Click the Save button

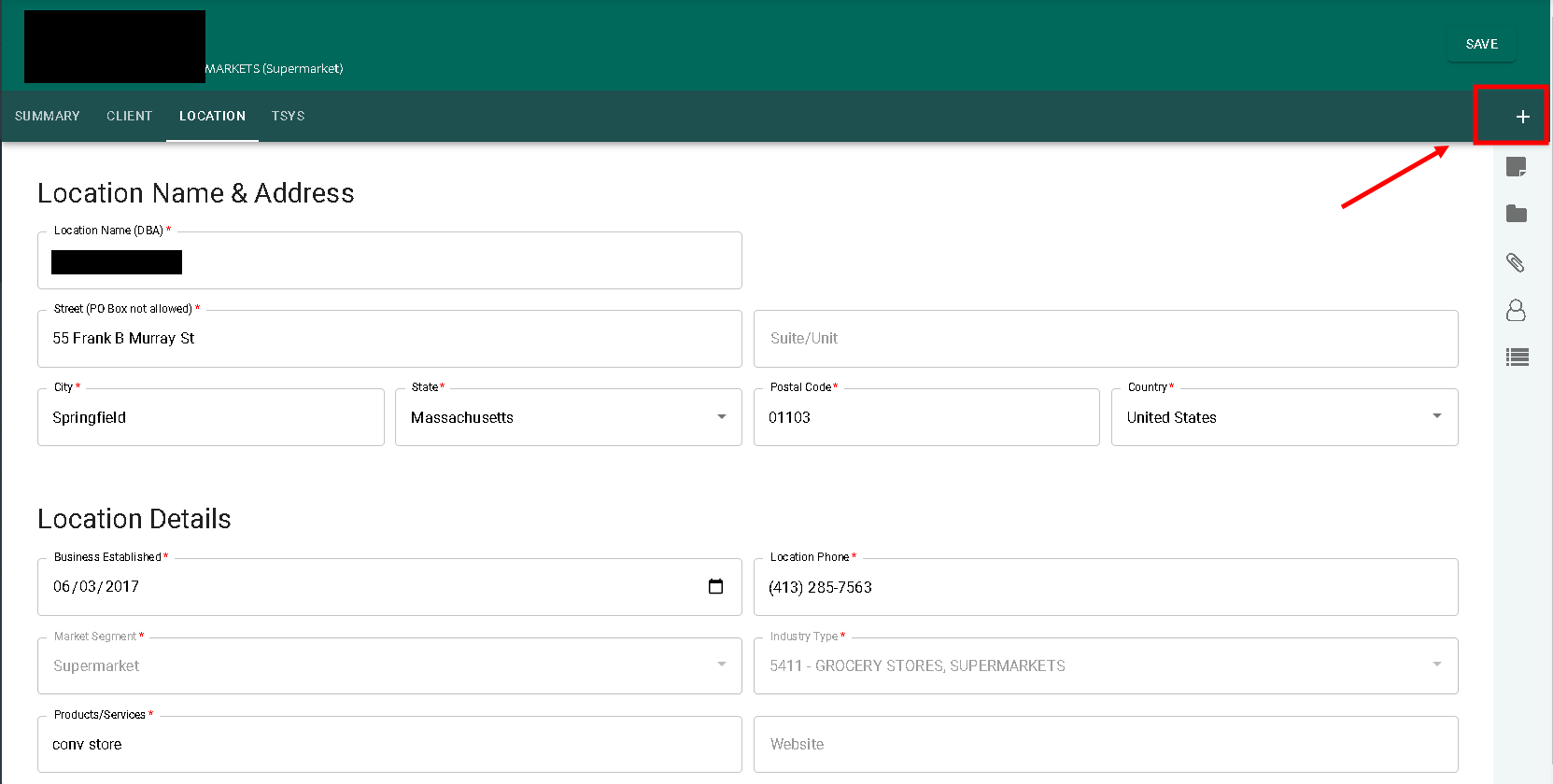point(1481,44)
